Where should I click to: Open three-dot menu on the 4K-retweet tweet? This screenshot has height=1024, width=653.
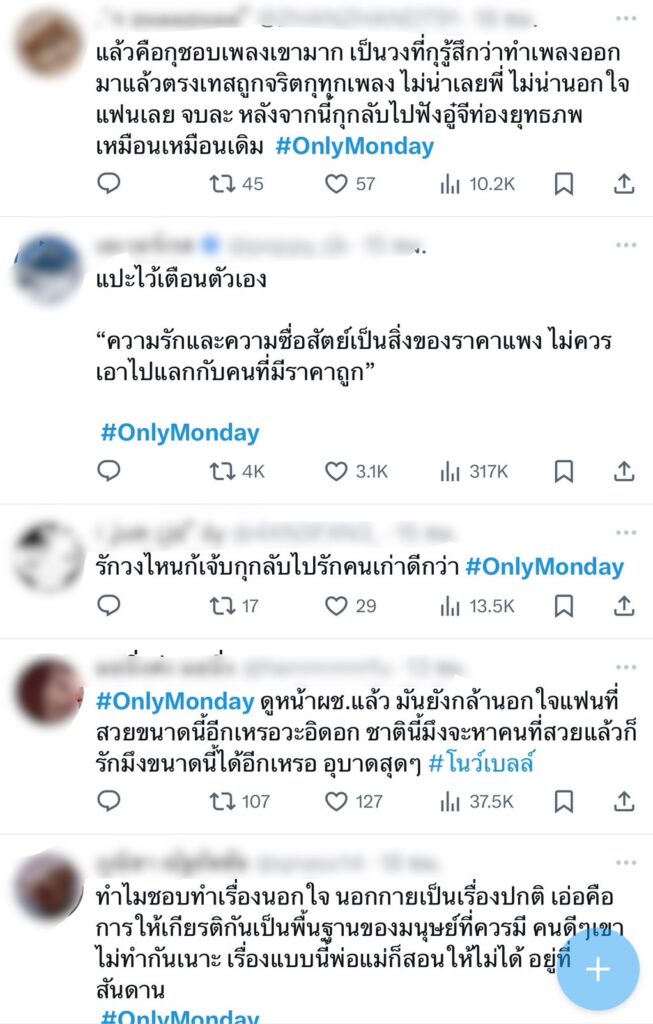tap(626, 245)
